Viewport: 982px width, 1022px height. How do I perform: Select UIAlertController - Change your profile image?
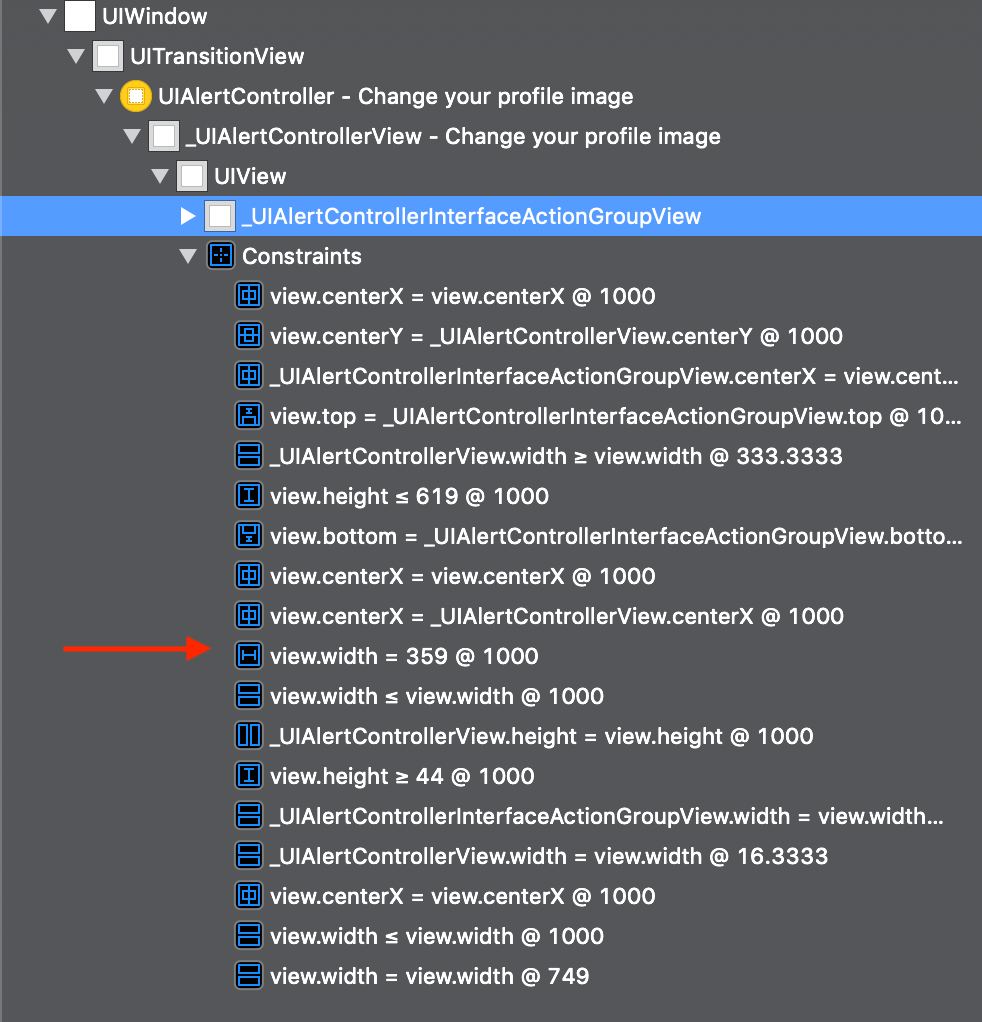pos(396,96)
